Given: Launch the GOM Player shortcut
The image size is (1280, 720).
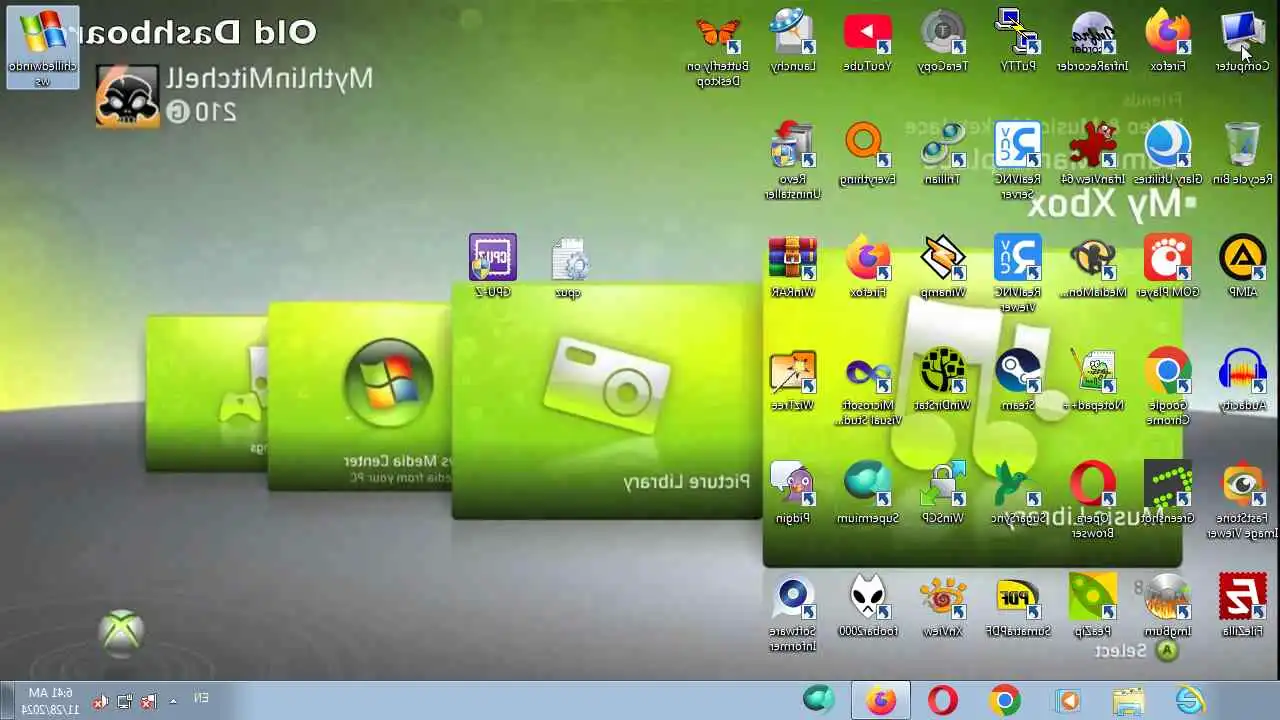Looking at the screenshot, I should point(1167,267).
